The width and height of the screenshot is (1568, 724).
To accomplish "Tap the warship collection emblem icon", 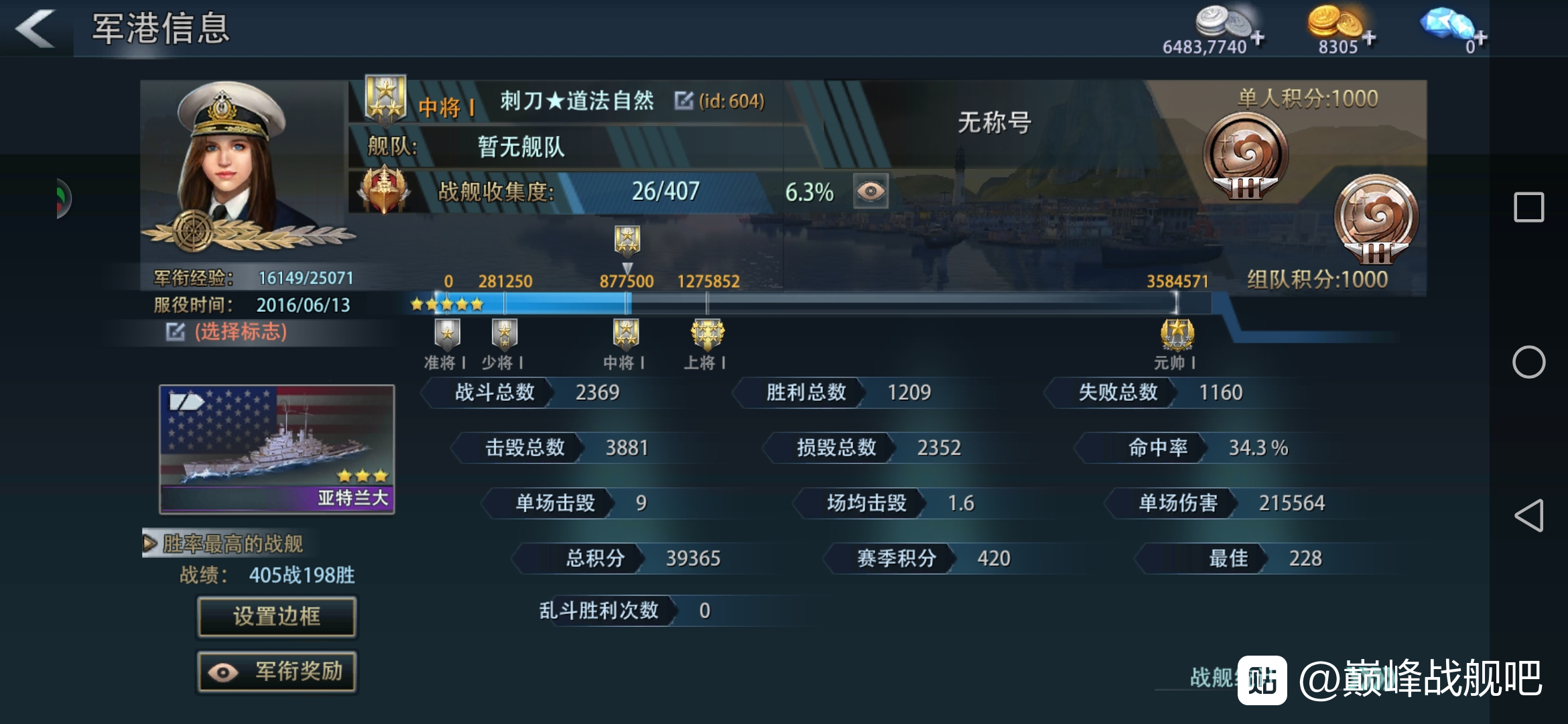I will [x=383, y=190].
